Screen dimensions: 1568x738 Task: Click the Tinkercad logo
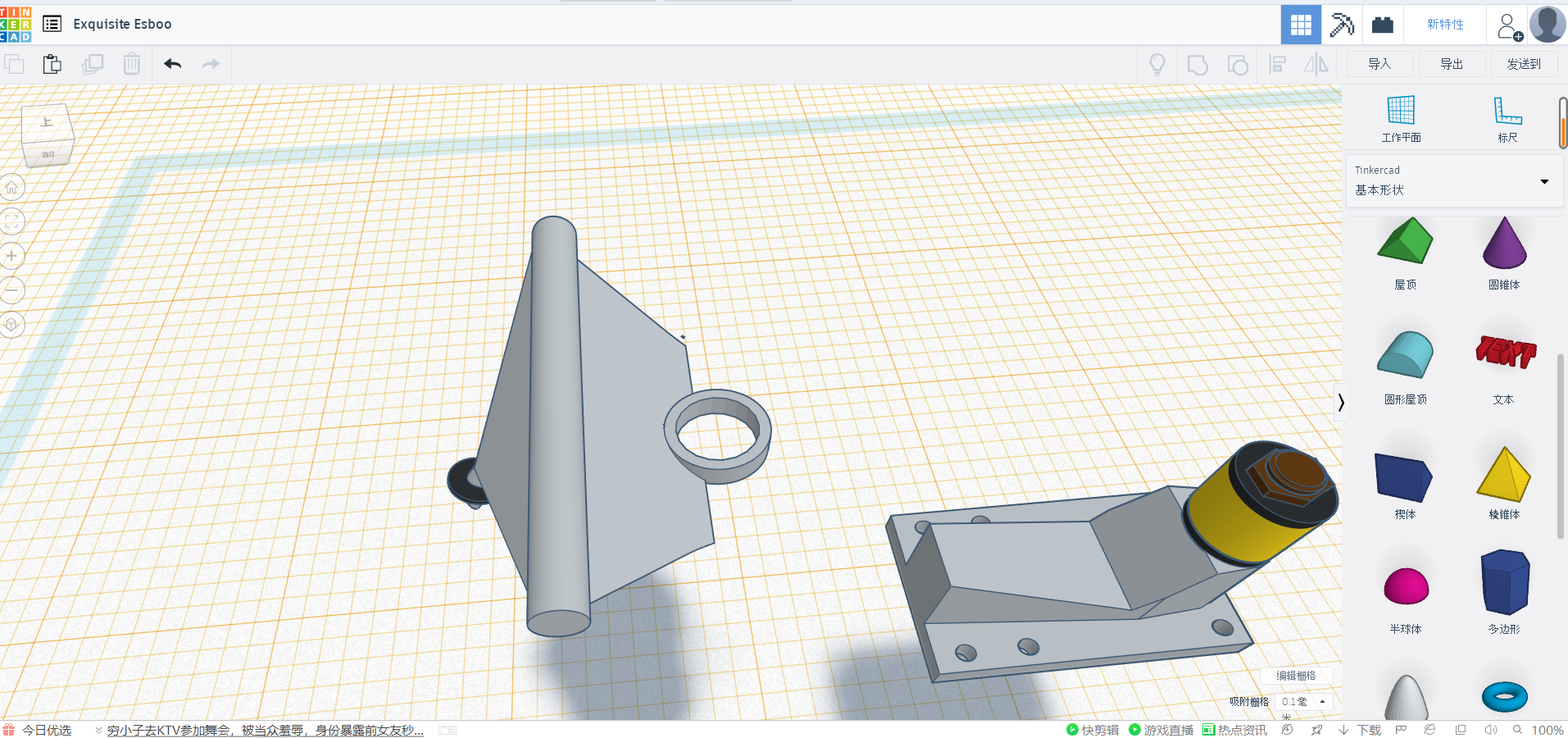(x=16, y=24)
